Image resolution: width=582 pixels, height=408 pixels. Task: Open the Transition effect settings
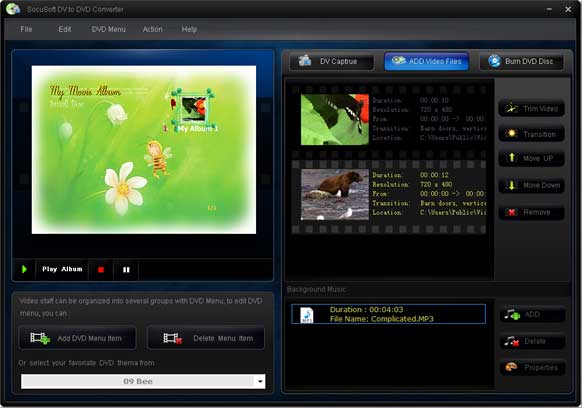[x=532, y=134]
